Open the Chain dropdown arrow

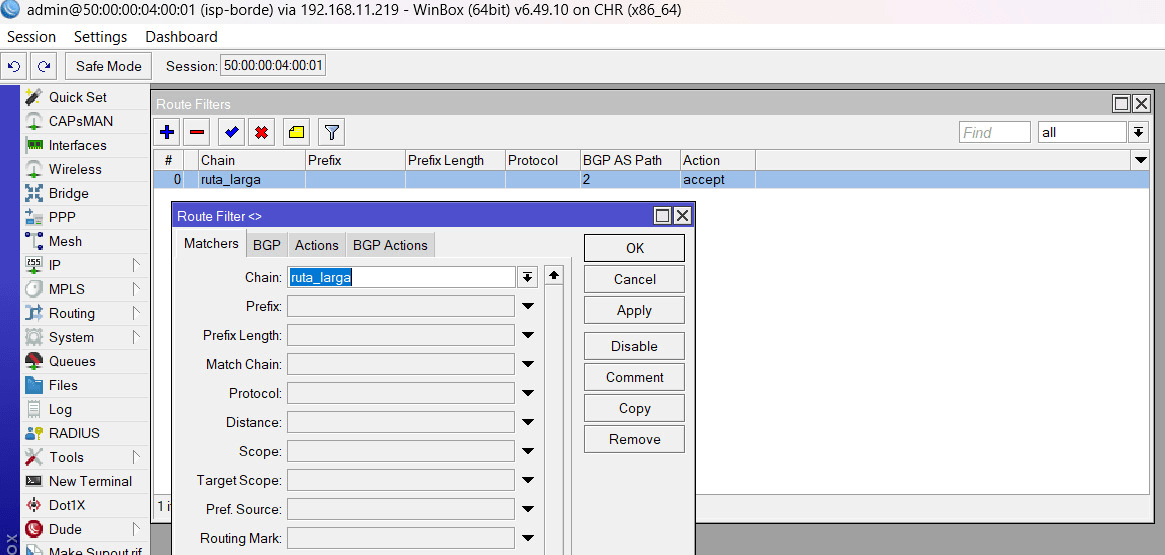click(528, 277)
